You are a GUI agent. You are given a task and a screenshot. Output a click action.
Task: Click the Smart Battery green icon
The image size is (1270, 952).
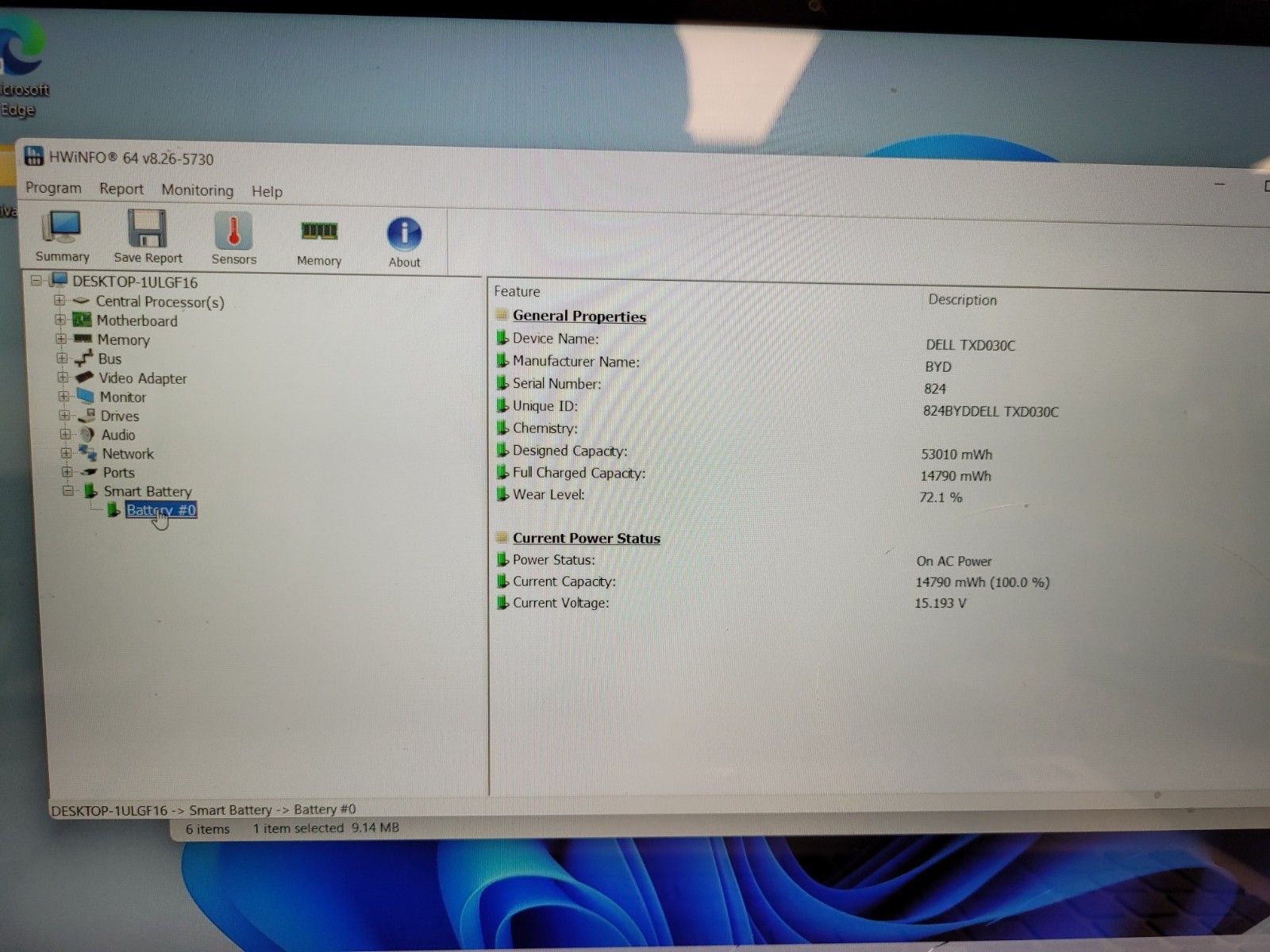(x=91, y=491)
